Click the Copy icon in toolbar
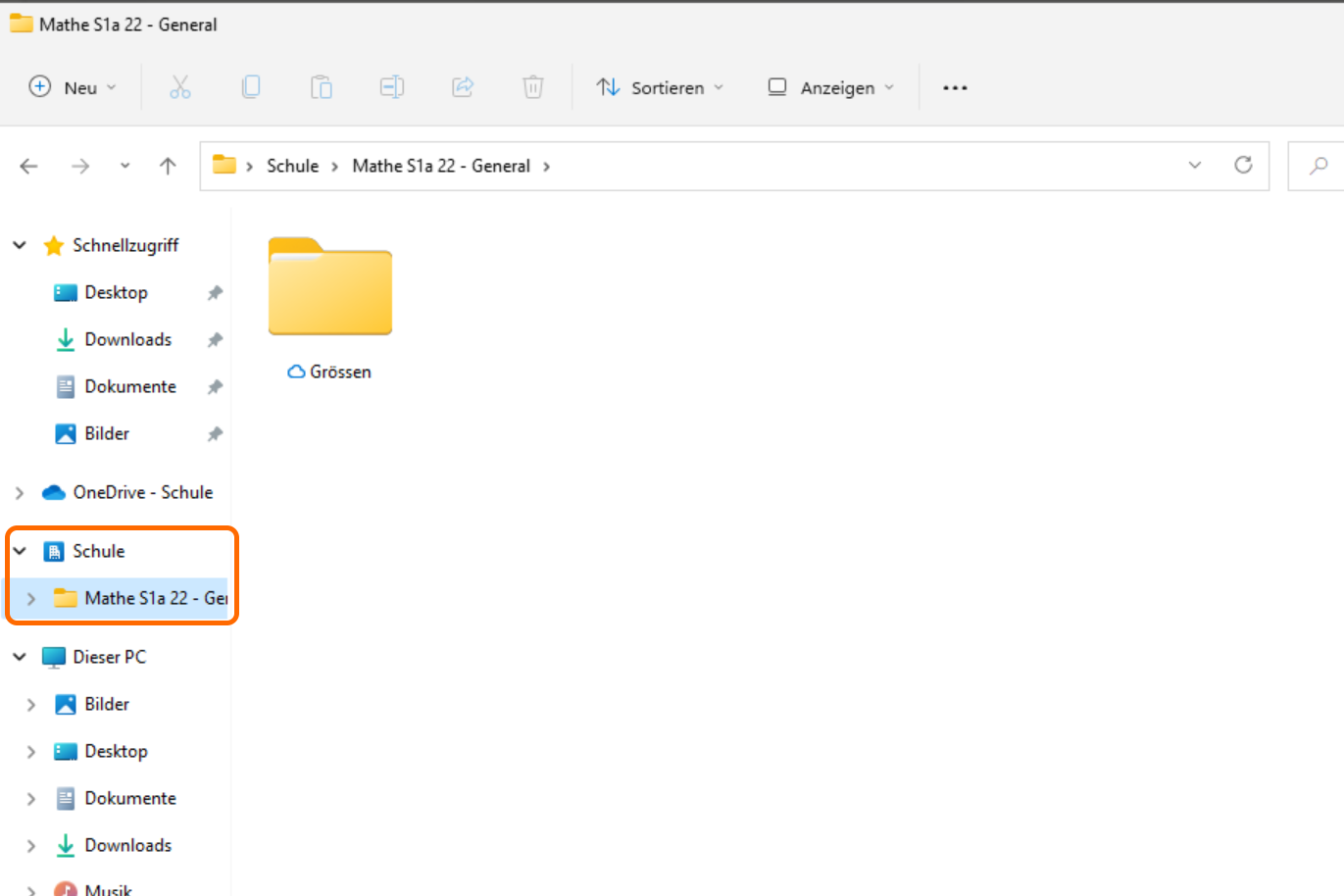The width and height of the screenshot is (1344, 896). tap(251, 87)
